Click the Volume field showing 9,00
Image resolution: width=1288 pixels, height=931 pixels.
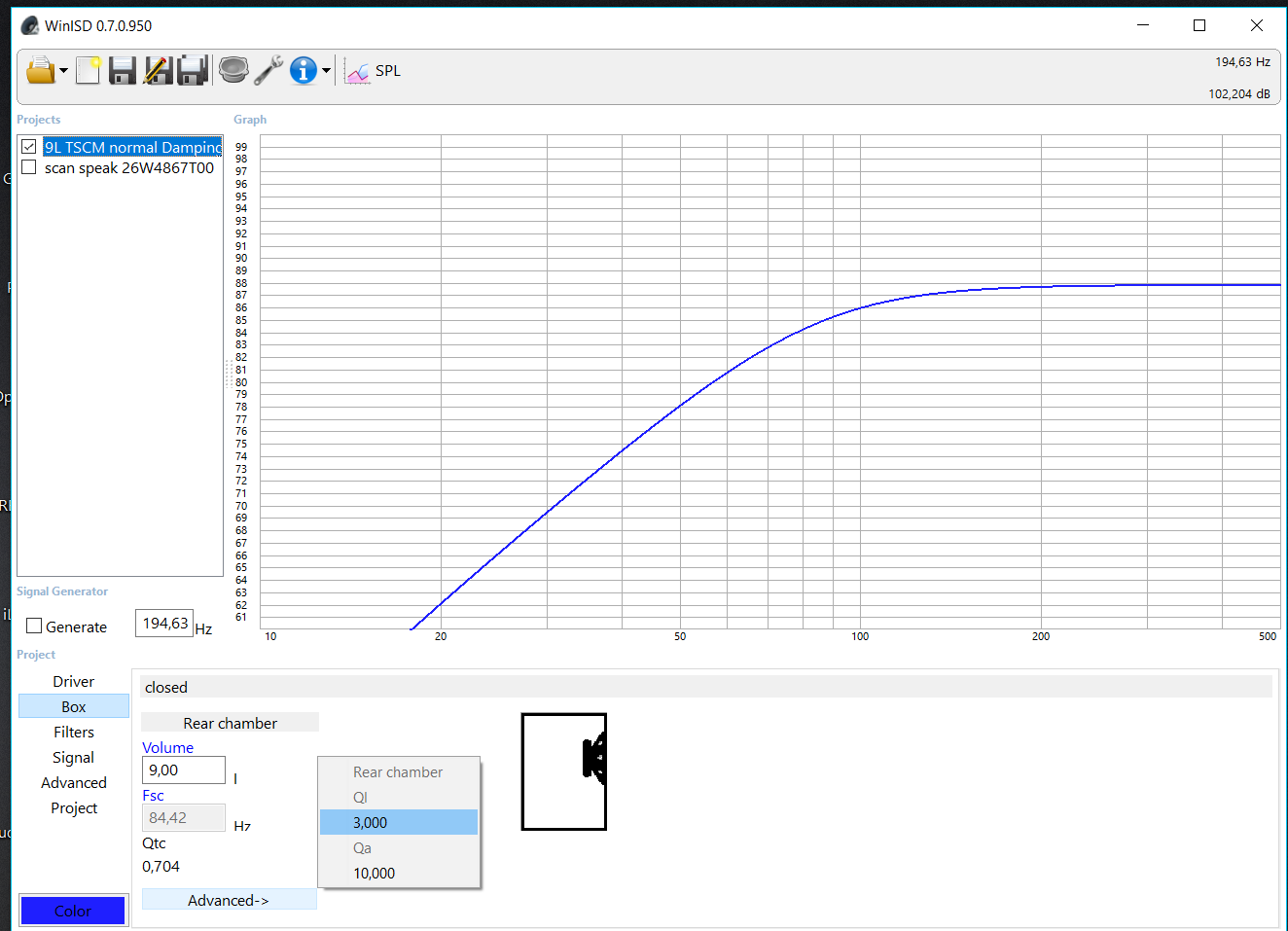[x=184, y=770]
